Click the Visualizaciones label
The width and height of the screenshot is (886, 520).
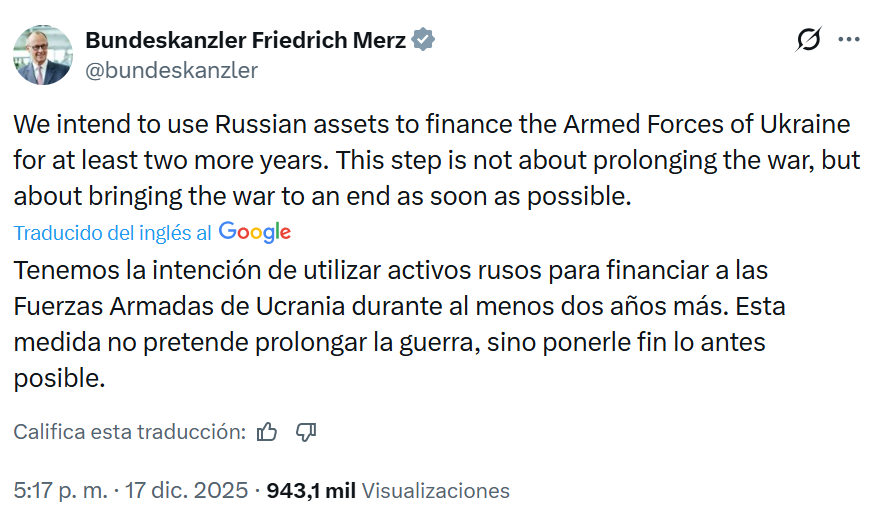(x=435, y=491)
